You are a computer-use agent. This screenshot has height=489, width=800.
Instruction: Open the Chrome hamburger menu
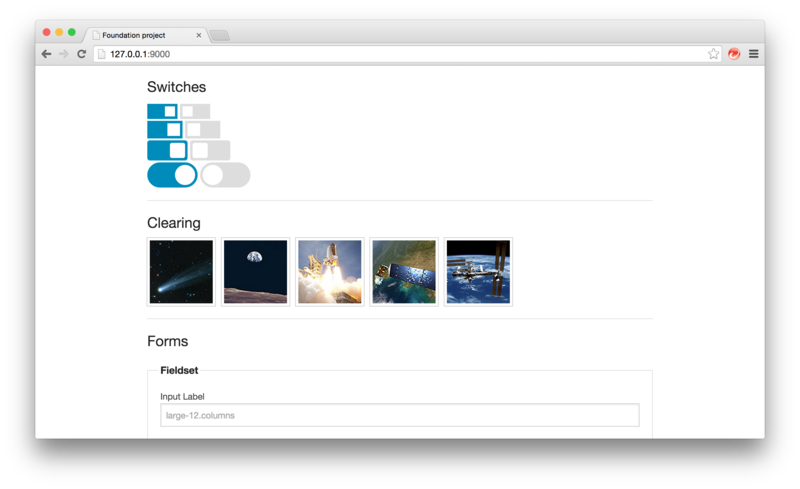[x=754, y=54]
